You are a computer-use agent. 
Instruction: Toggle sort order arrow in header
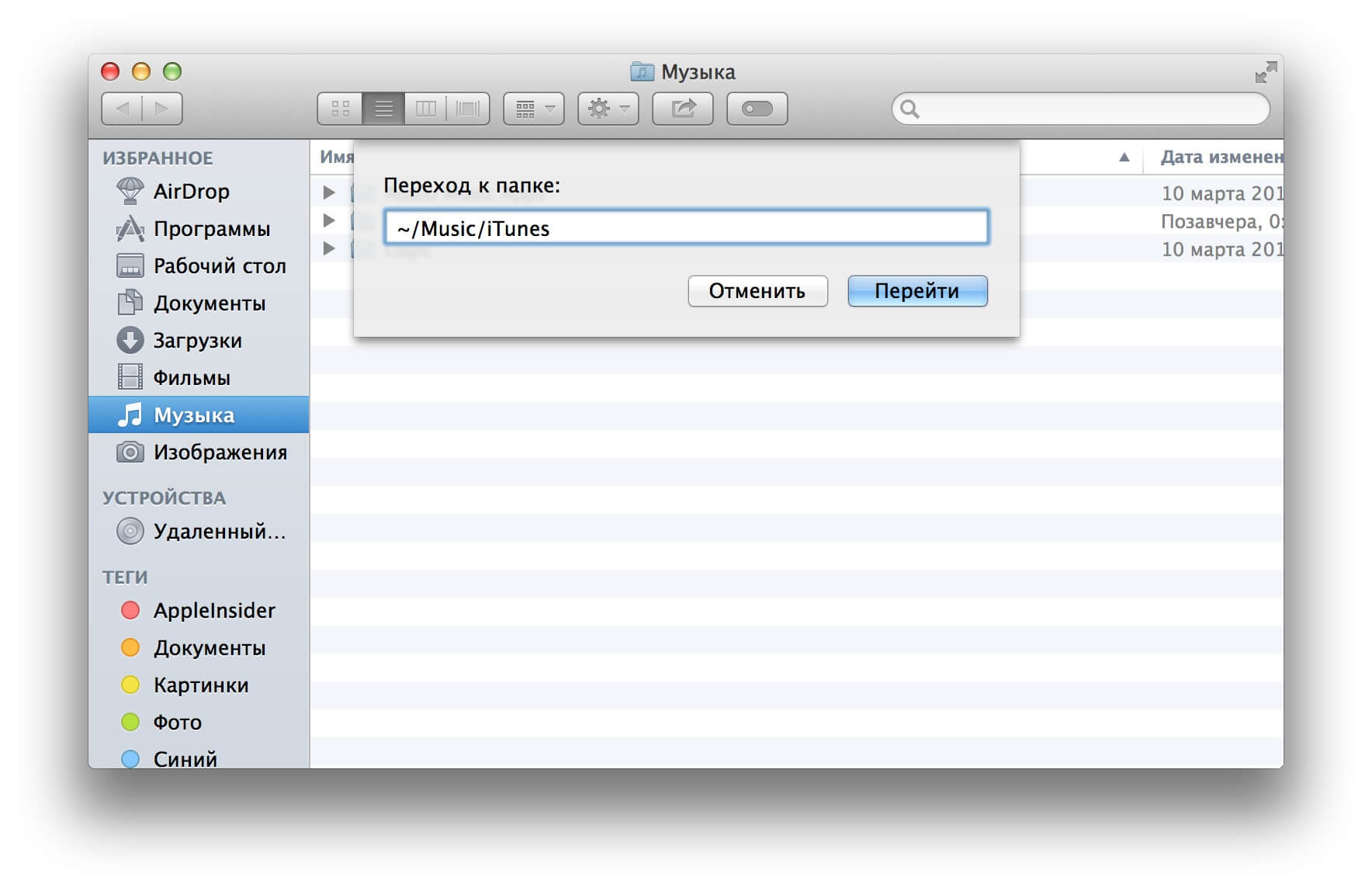1124,157
